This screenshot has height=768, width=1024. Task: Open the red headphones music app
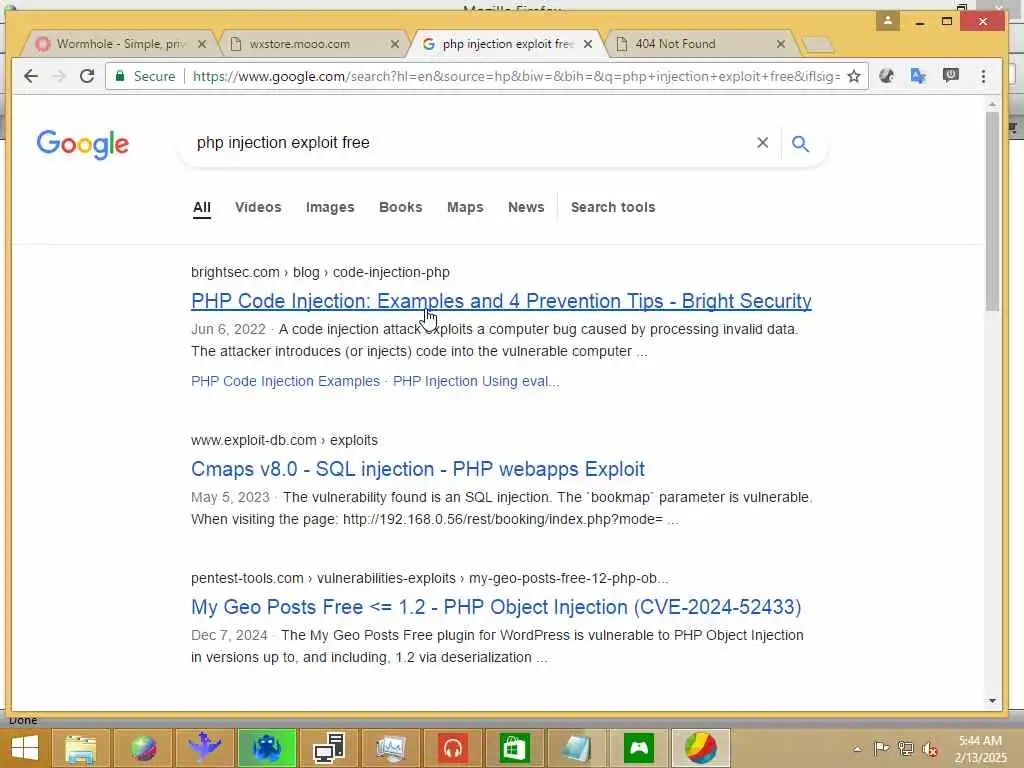(x=453, y=748)
